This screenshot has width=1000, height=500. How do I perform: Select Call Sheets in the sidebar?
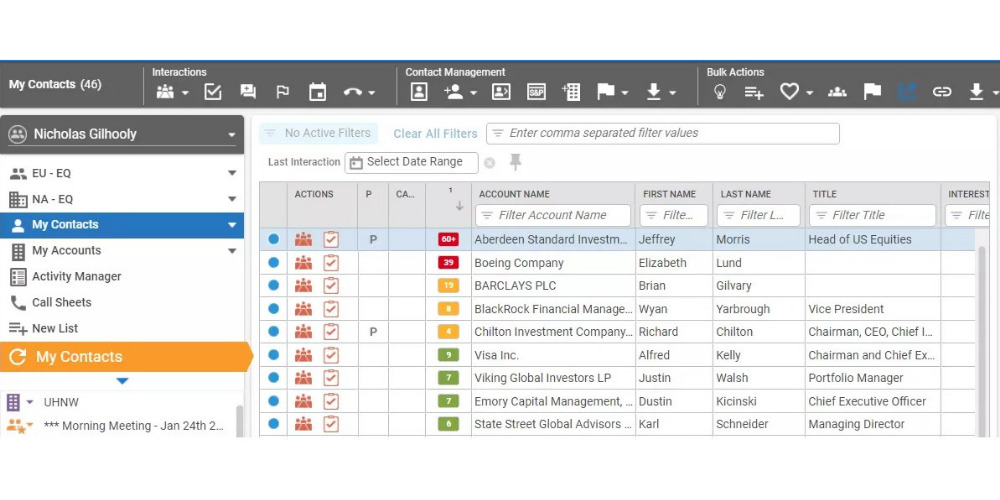point(61,303)
